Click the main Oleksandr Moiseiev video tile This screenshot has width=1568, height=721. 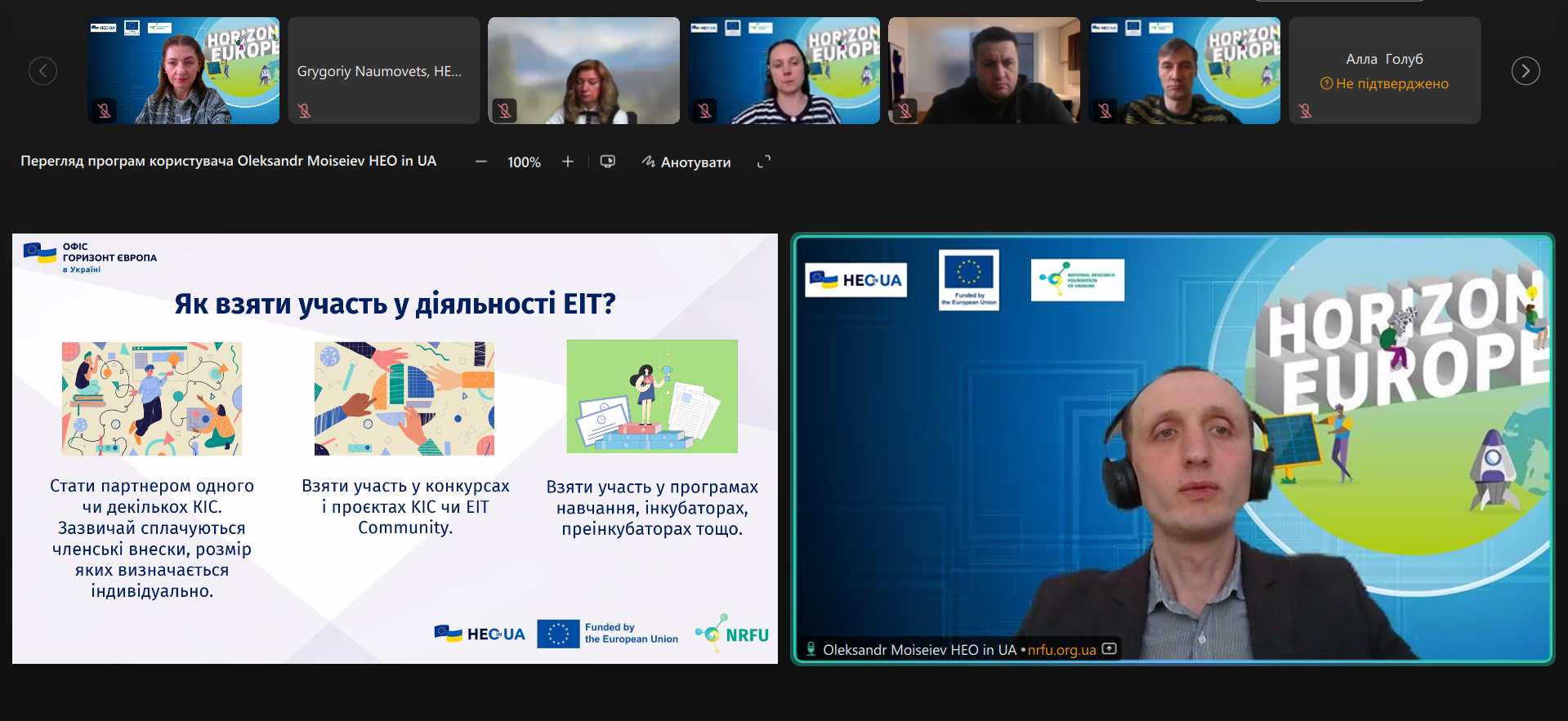click(1172, 448)
